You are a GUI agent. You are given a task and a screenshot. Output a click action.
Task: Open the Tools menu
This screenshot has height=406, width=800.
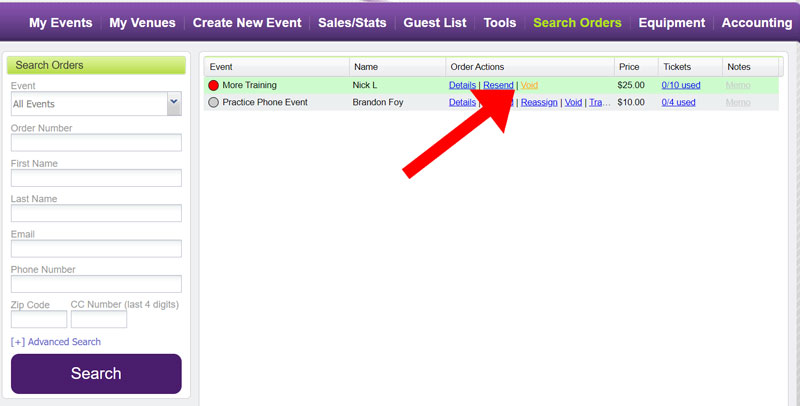click(x=499, y=23)
